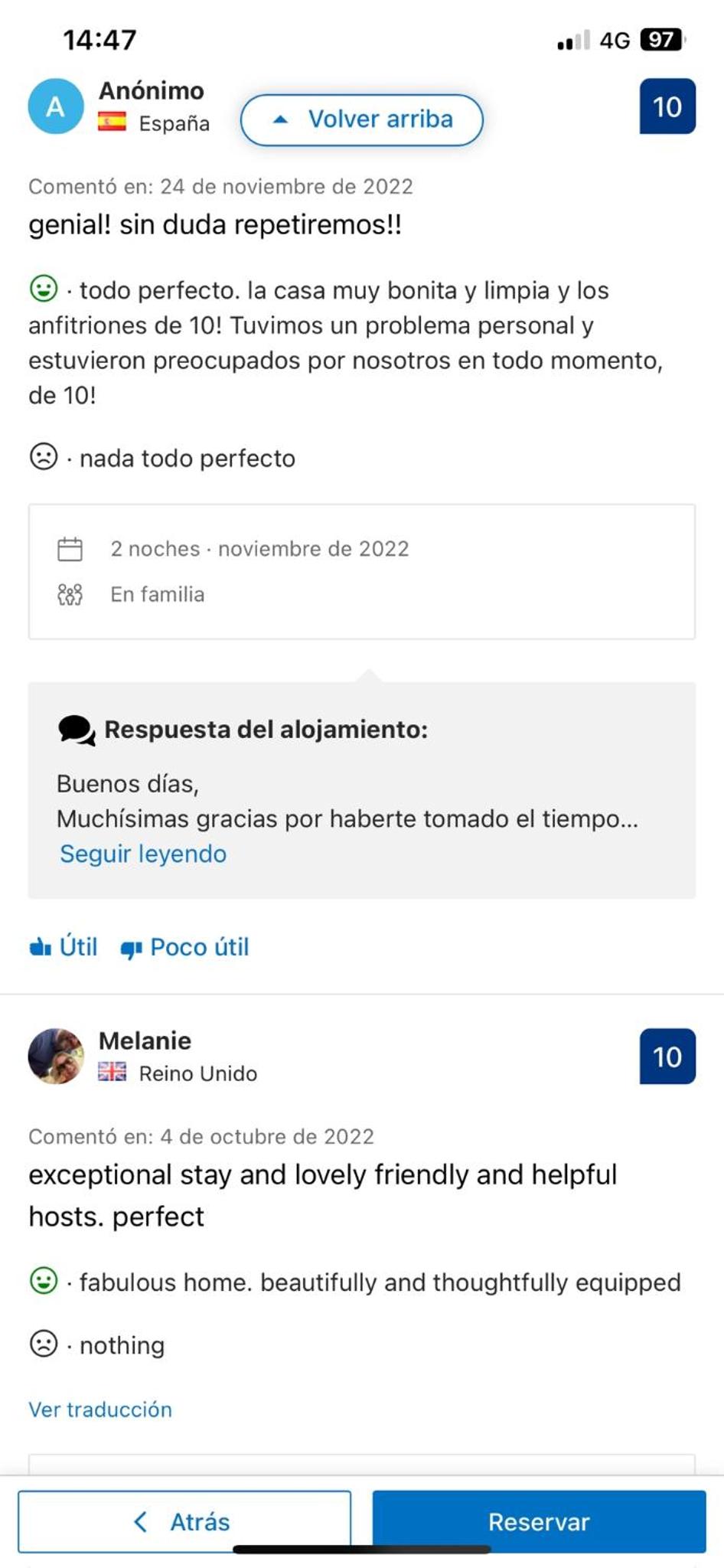Click the calendar icon next to '2 noches'
Screen dimensions: 724x1568
(70, 549)
